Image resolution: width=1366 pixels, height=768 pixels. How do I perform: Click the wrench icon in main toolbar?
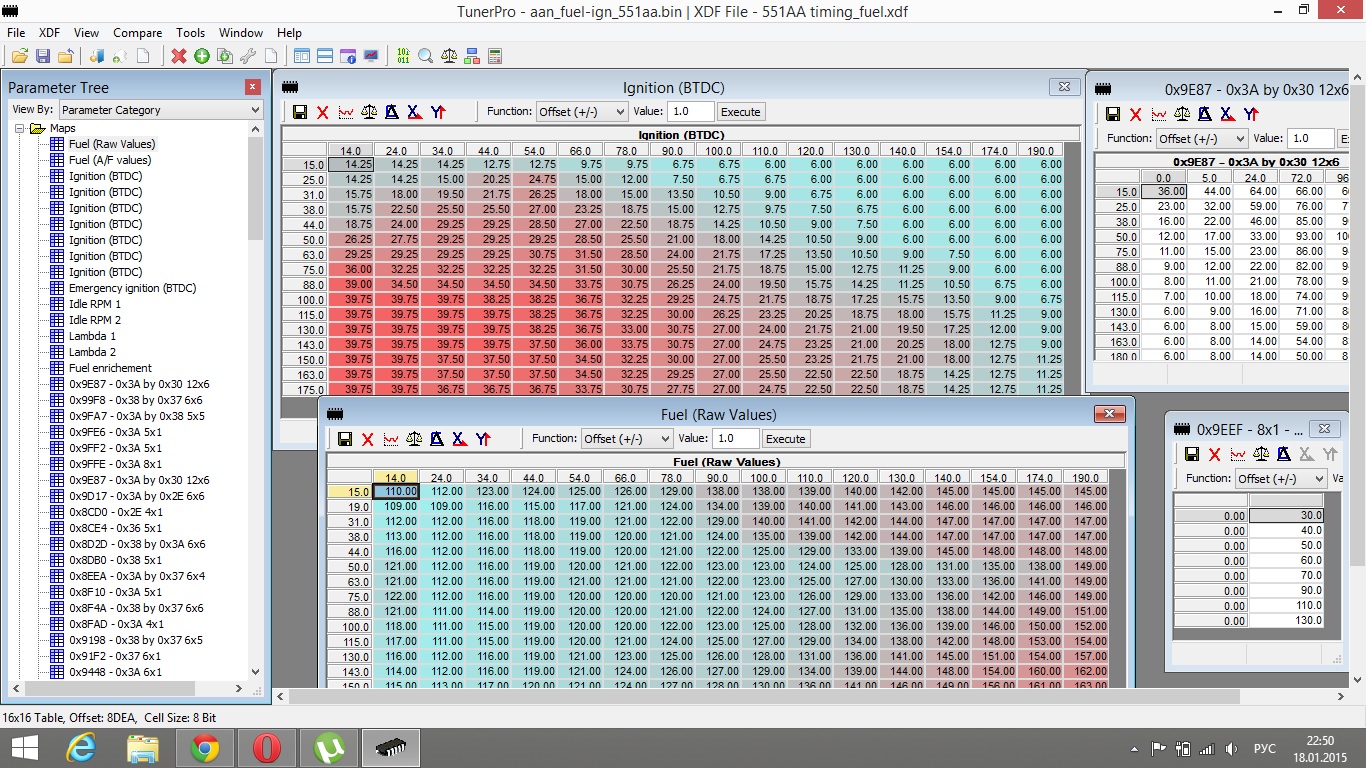click(x=247, y=56)
